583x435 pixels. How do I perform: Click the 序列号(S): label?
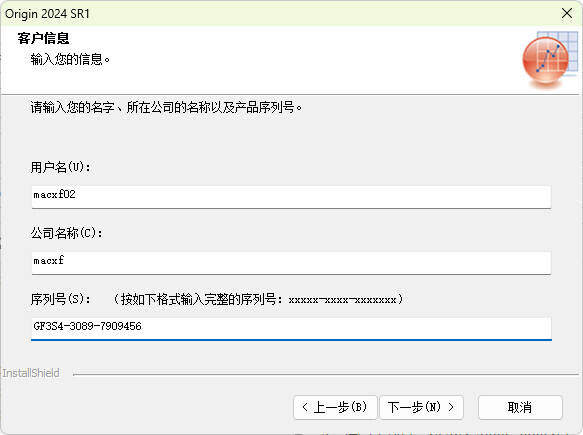(61, 299)
